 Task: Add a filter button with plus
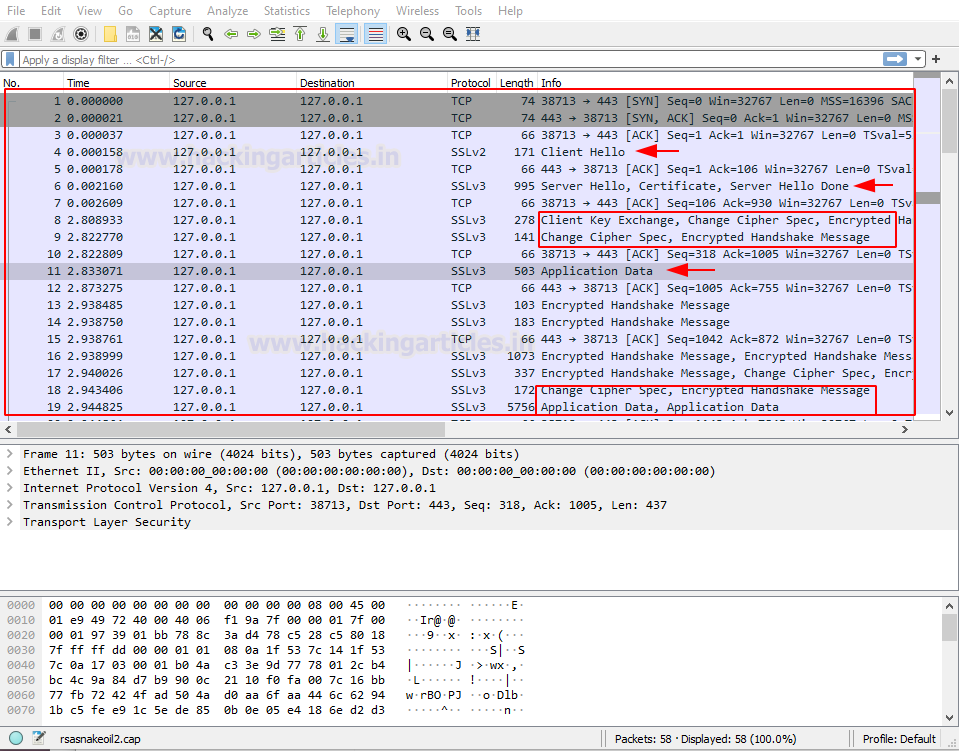pos(936,59)
